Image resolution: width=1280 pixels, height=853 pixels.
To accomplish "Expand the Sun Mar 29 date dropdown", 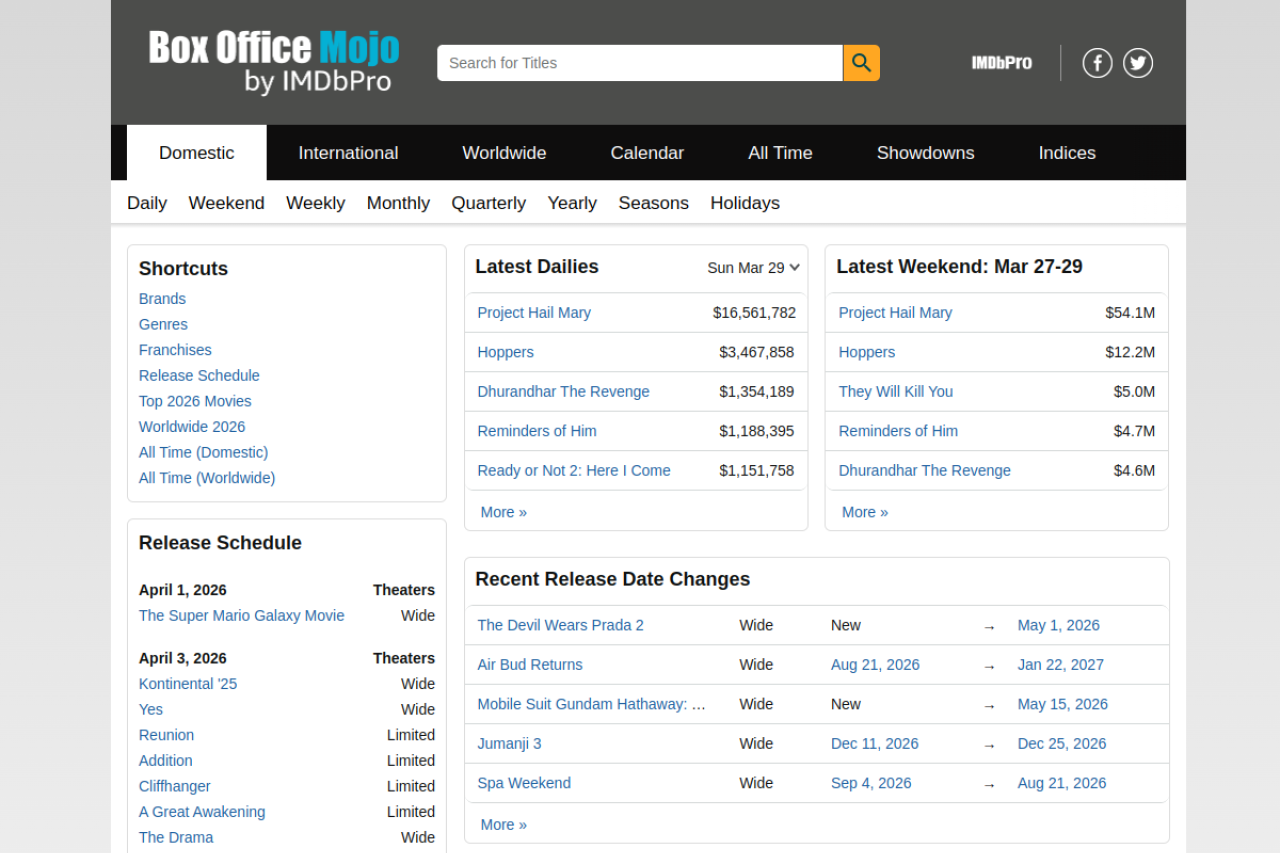I will click(753, 268).
